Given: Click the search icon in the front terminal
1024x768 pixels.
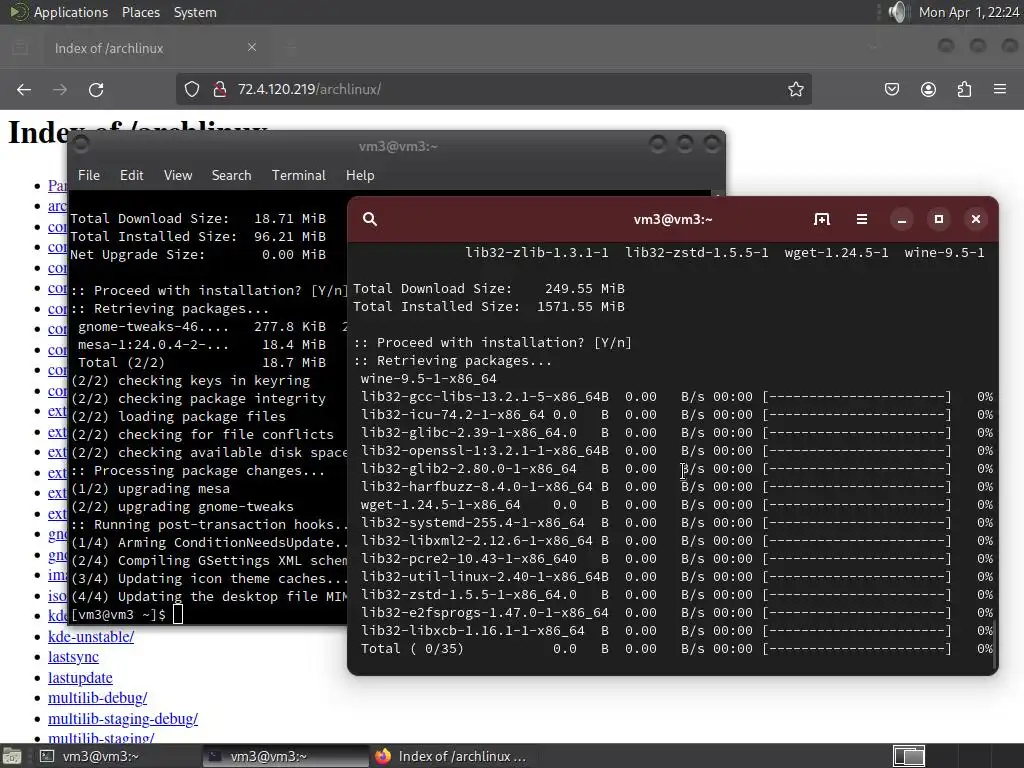Looking at the screenshot, I should 370,219.
